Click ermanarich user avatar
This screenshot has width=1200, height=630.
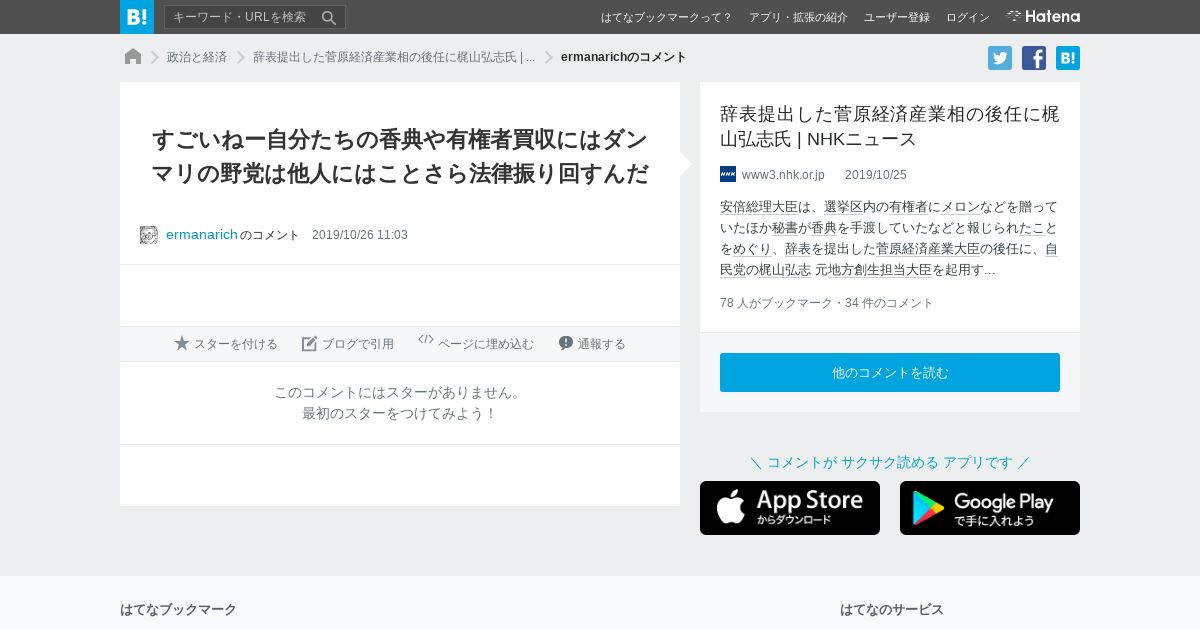[149, 235]
